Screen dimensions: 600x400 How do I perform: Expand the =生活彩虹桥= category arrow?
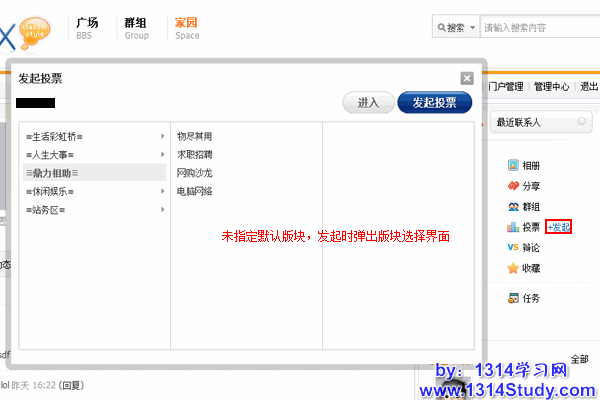click(x=162, y=136)
